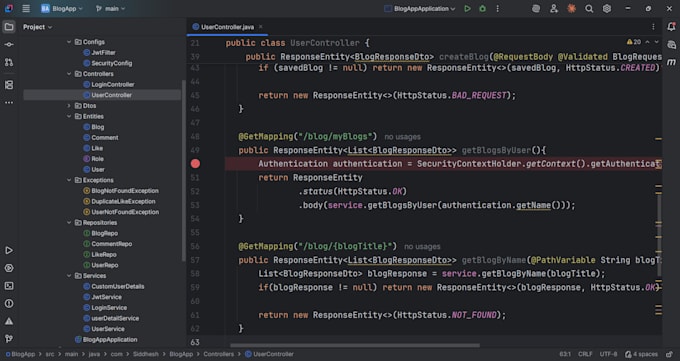This screenshot has width=680, height=361.
Task: Show more tool windows ellipsis
Action: click(9, 103)
